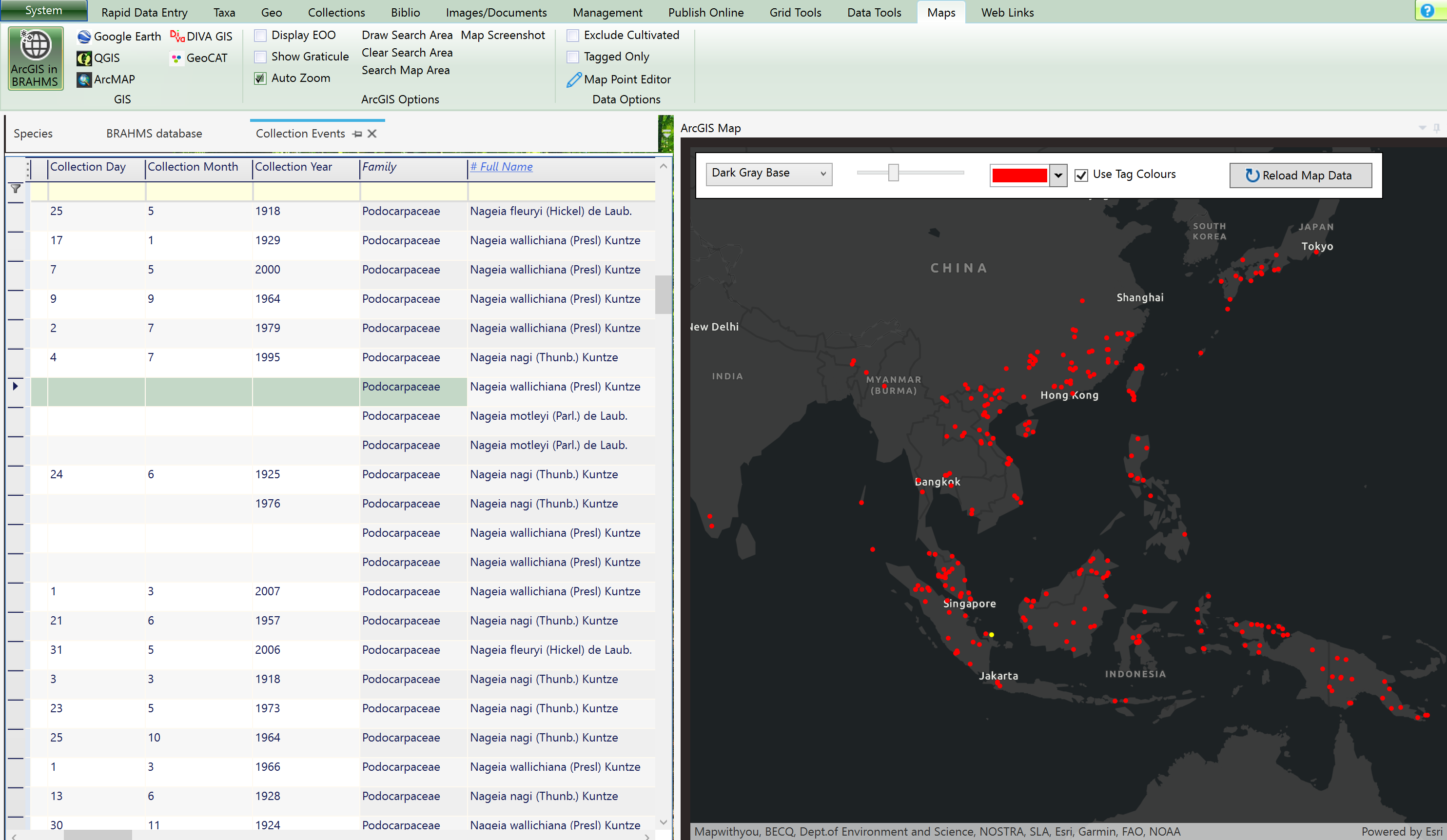The height and width of the screenshot is (840, 1447).
Task: Click the blue help question mark icon
Action: [1427, 11]
